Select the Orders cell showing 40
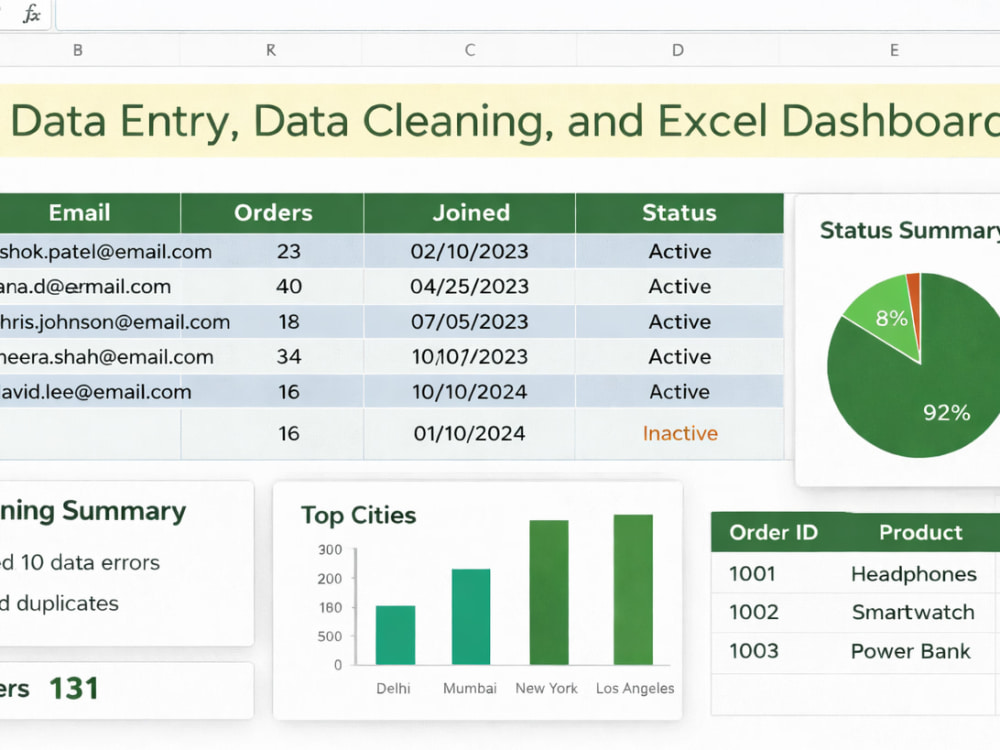Image resolution: width=1000 pixels, height=750 pixels. [288, 286]
